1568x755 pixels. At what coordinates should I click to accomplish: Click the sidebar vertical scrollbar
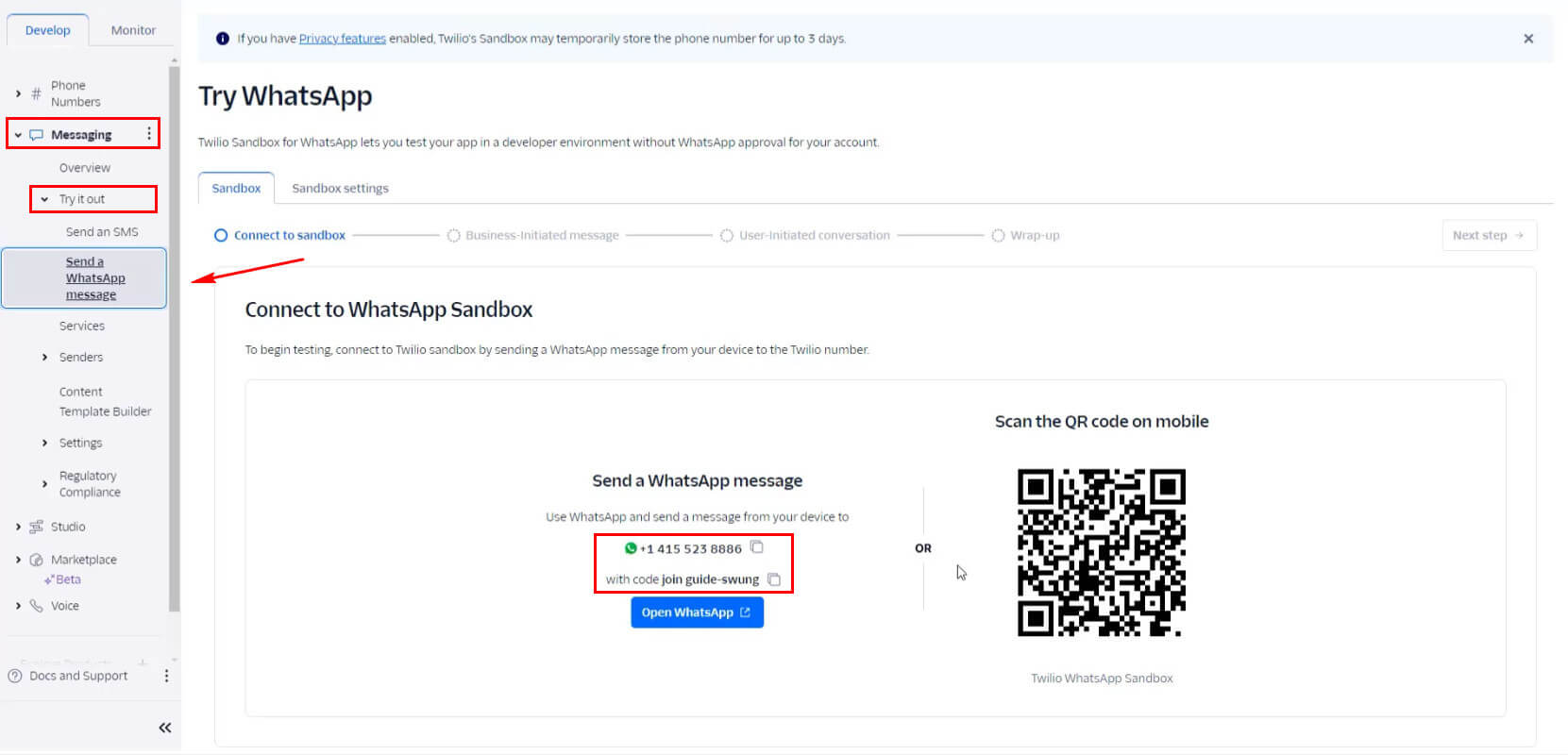click(174, 337)
